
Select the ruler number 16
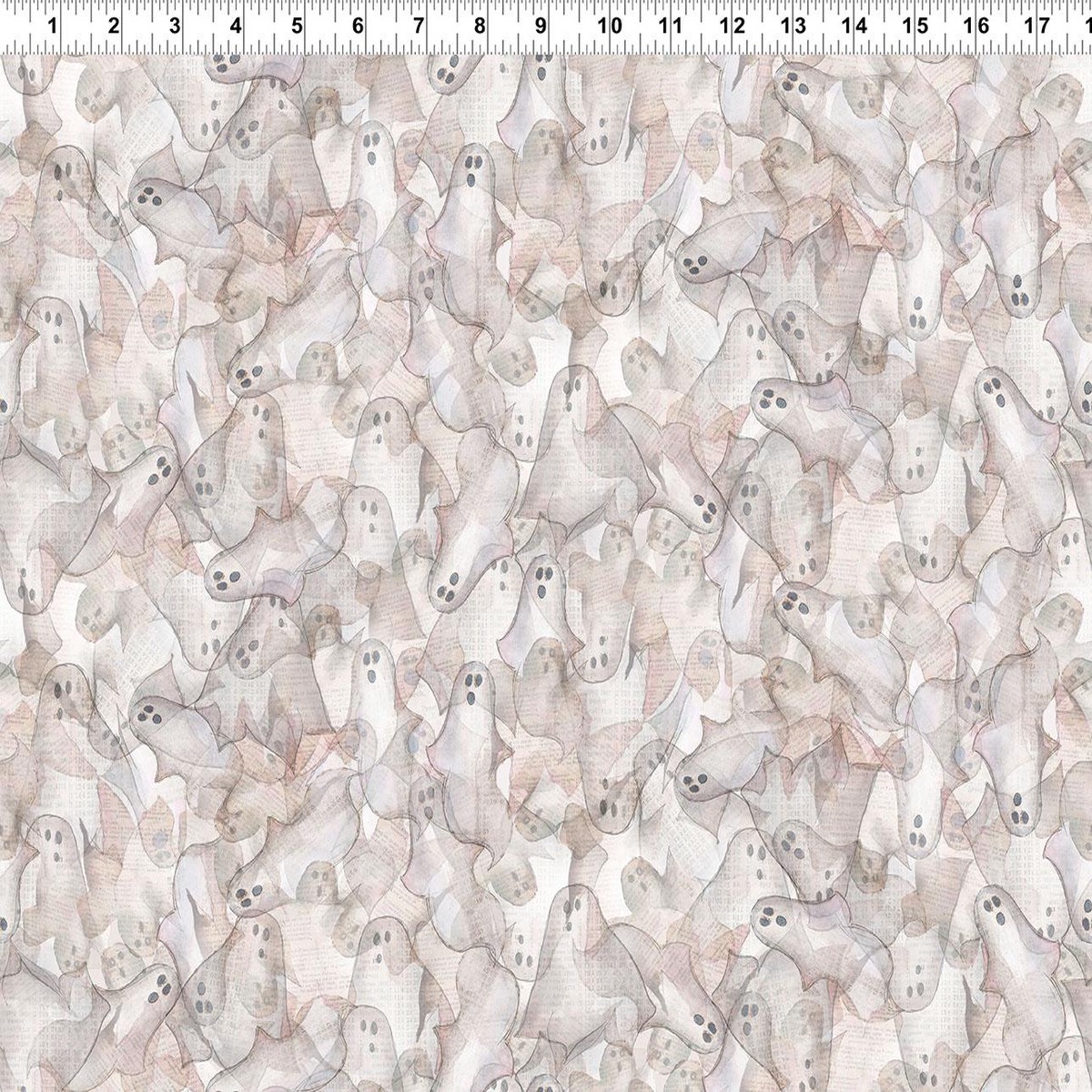click(976, 27)
